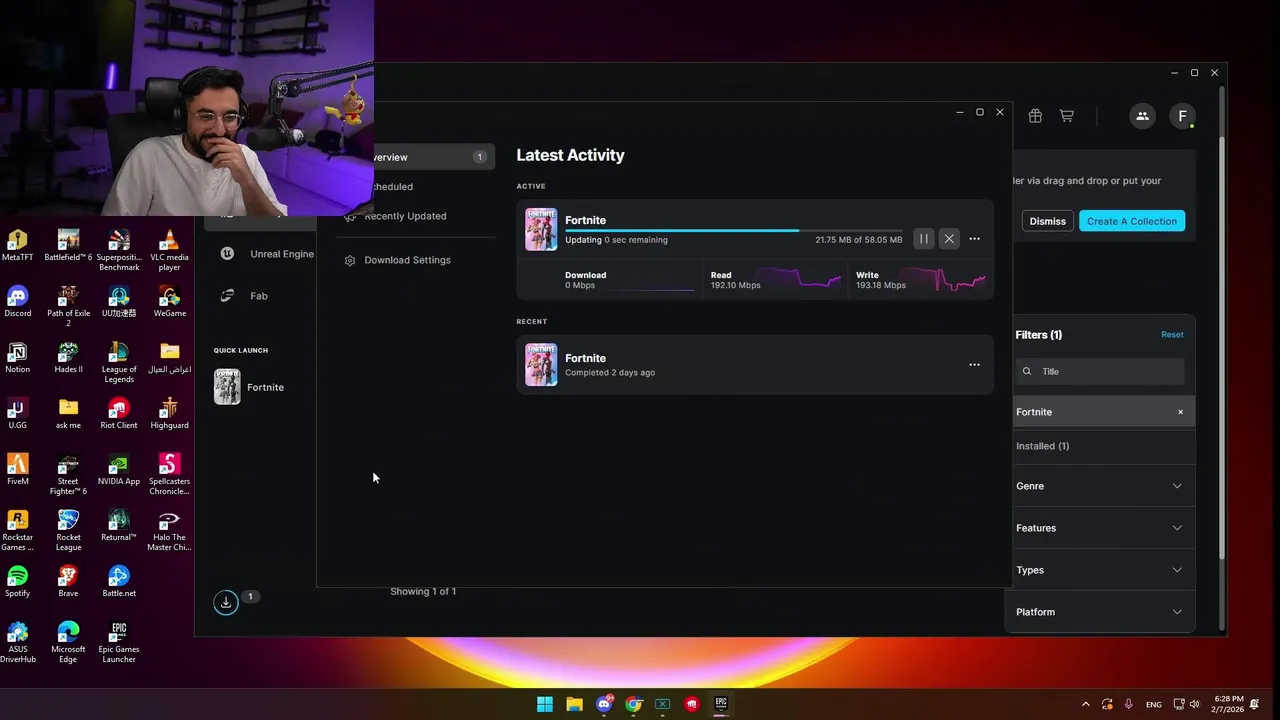Viewport: 1280px width, 720px height.
Task: Select the Notion desktop icon
Action: coord(17,357)
